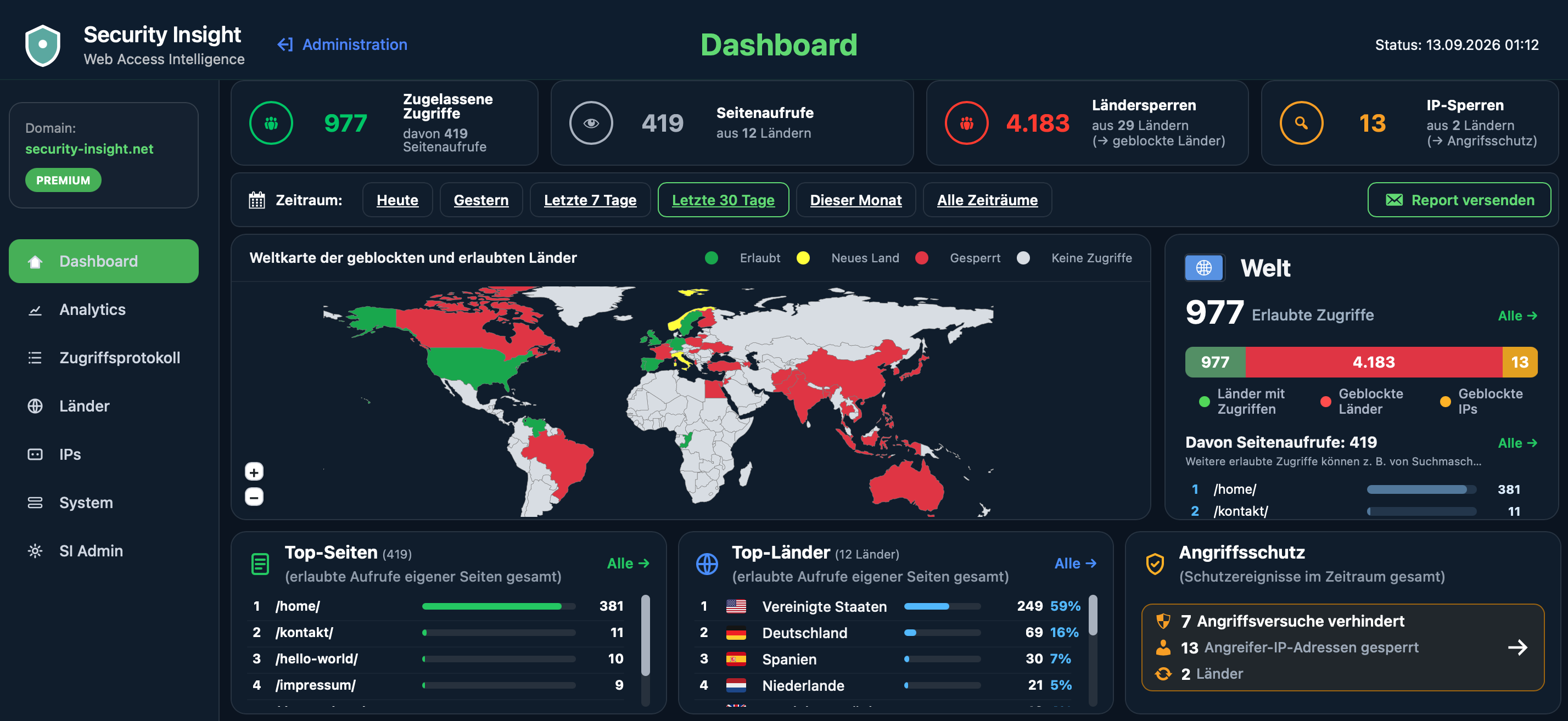Click the red 4.183 bar segment
Image resolution: width=1568 pixels, height=721 pixels.
tap(1373, 362)
